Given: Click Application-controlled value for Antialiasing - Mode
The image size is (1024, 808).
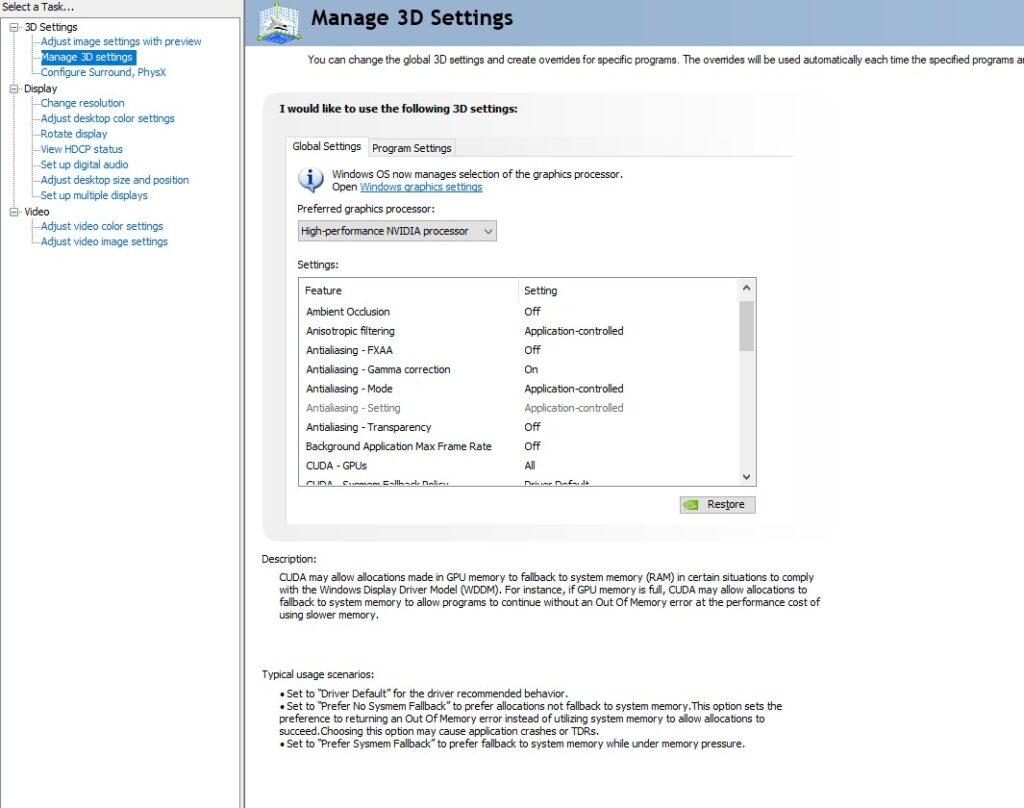Looking at the screenshot, I should (x=574, y=389).
